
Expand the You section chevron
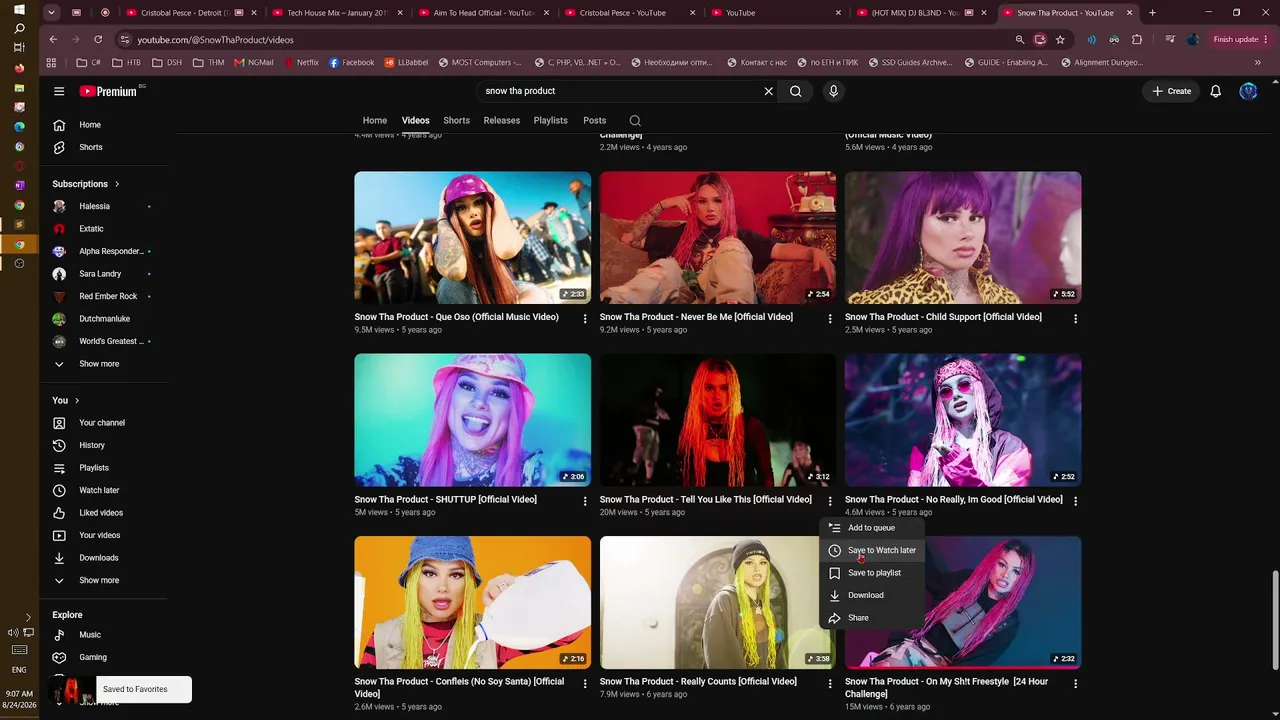[x=76, y=401]
